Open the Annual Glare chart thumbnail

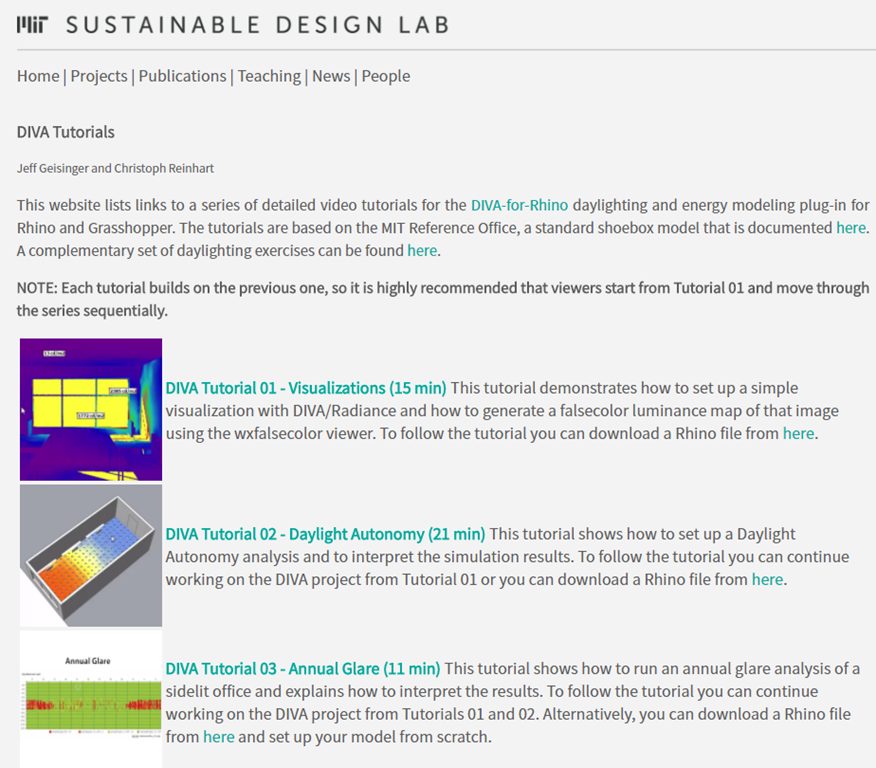[91, 699]
